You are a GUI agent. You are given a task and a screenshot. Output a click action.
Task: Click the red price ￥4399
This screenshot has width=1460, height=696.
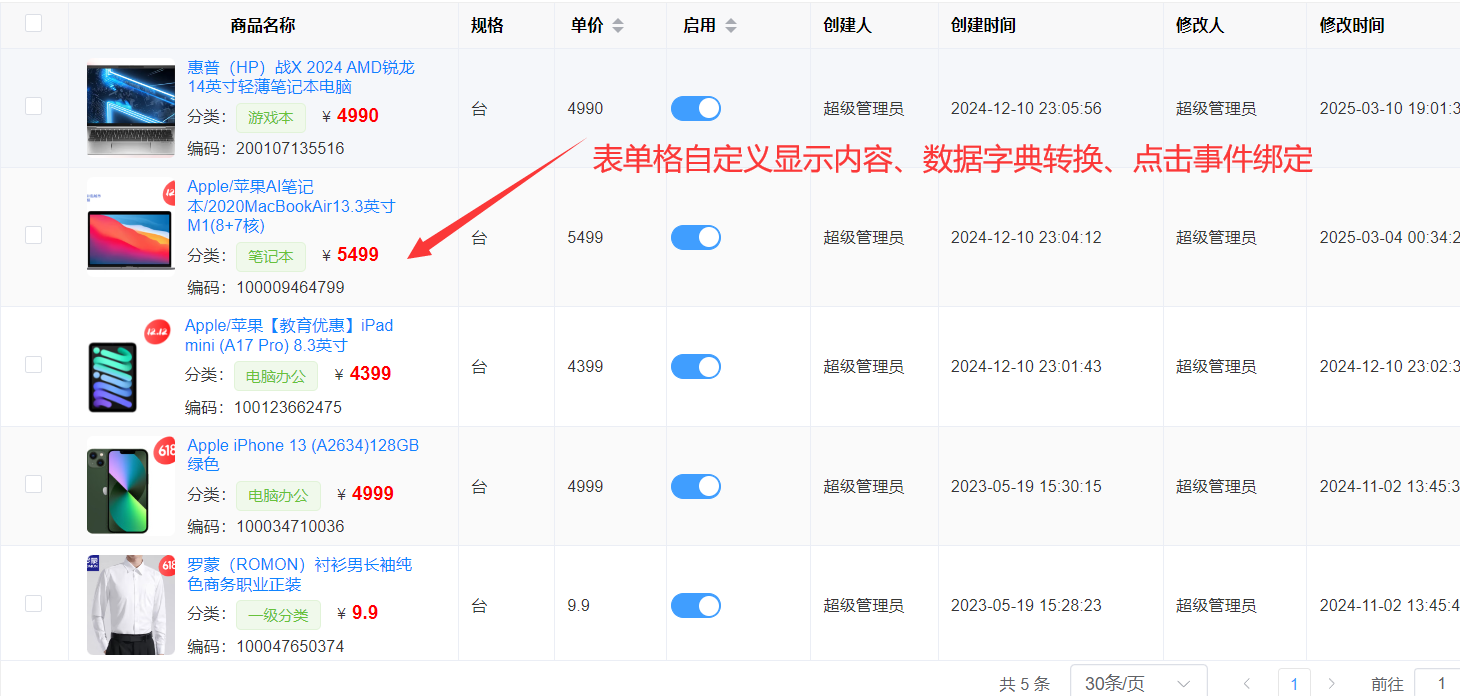point(363,374)
